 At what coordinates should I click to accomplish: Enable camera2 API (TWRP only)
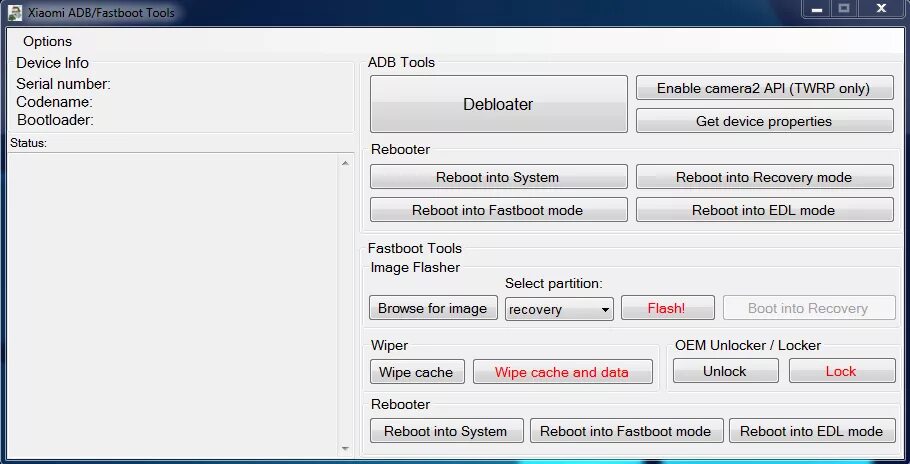(x=764, y=88)
